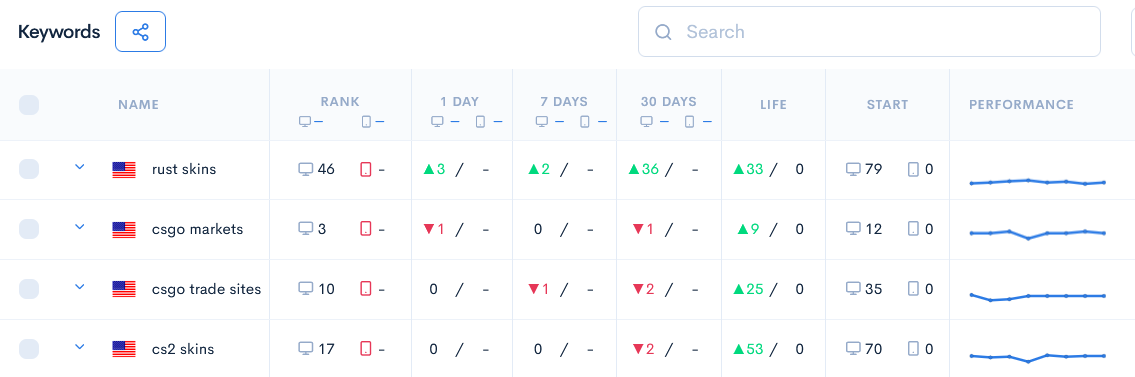The height and width of the screenshot is (377, 1135).
Task: Check the rust skins row checkbox
Action: click(29, 169)
